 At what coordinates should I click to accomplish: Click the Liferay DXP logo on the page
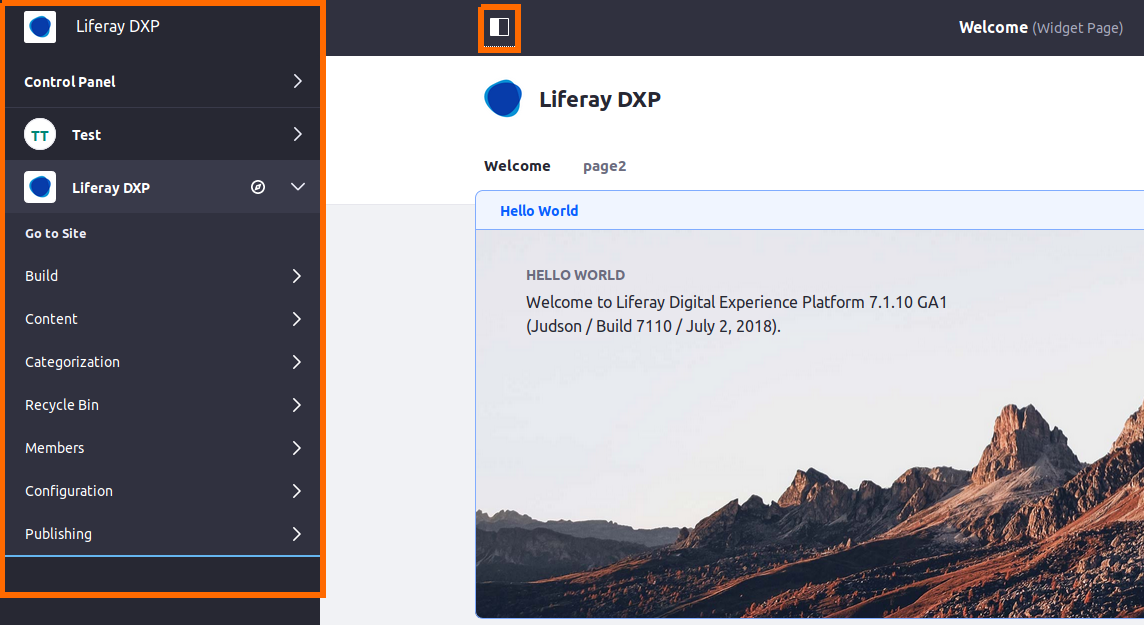click(503, 98)
